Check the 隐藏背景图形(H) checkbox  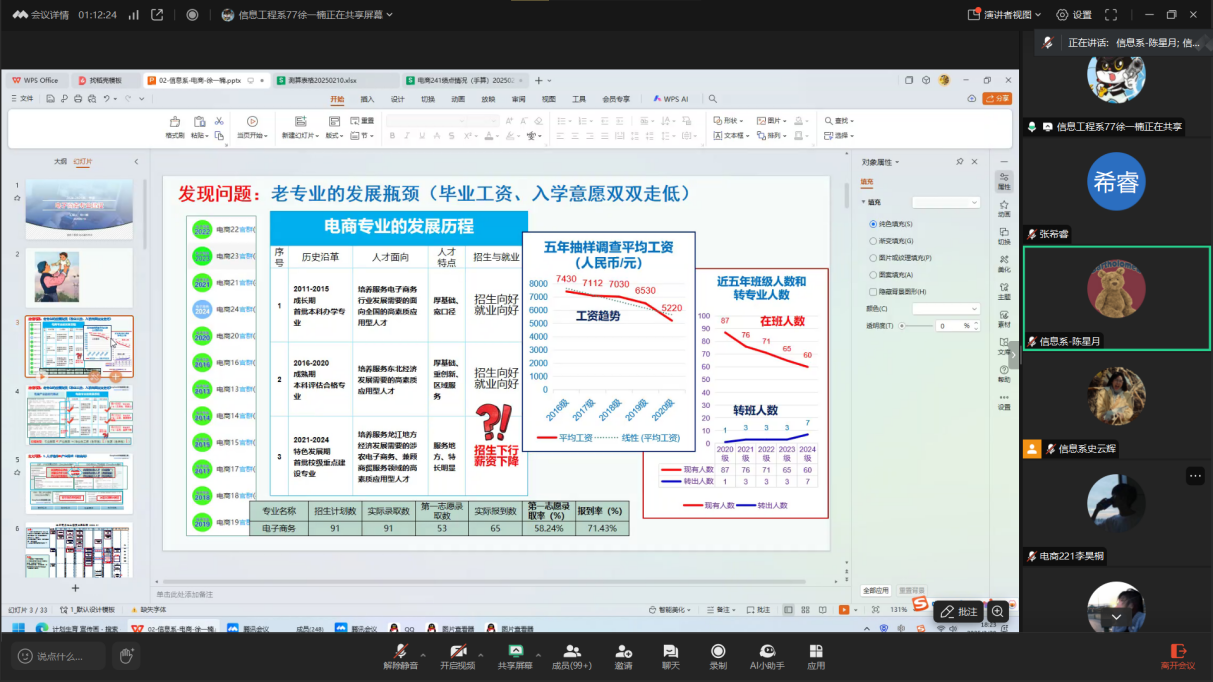[873, 291]
